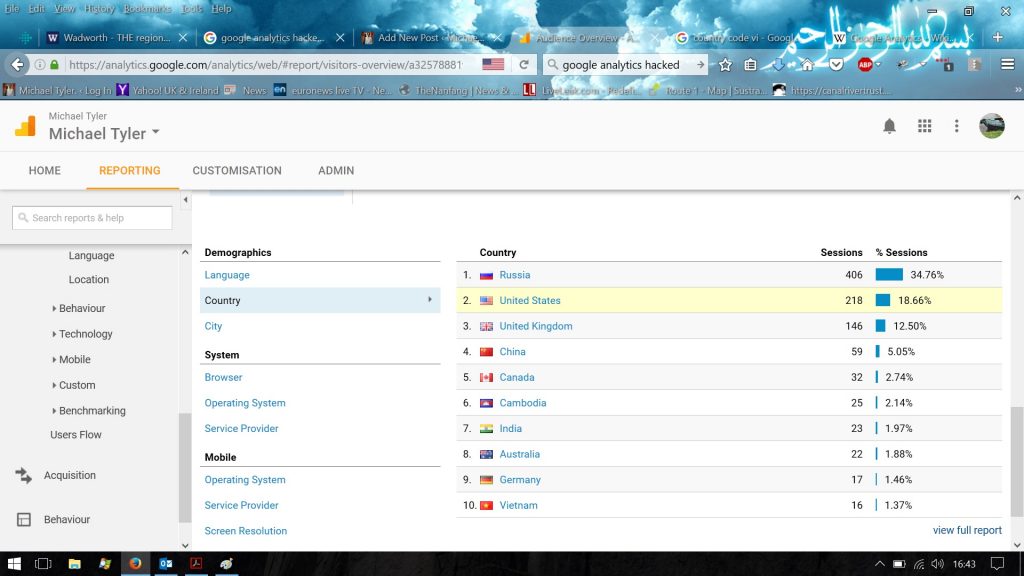Open Adblock Plus dropdown arrow
The height and width of the screenshot is (576, 1024).
(x=878, y=65)
